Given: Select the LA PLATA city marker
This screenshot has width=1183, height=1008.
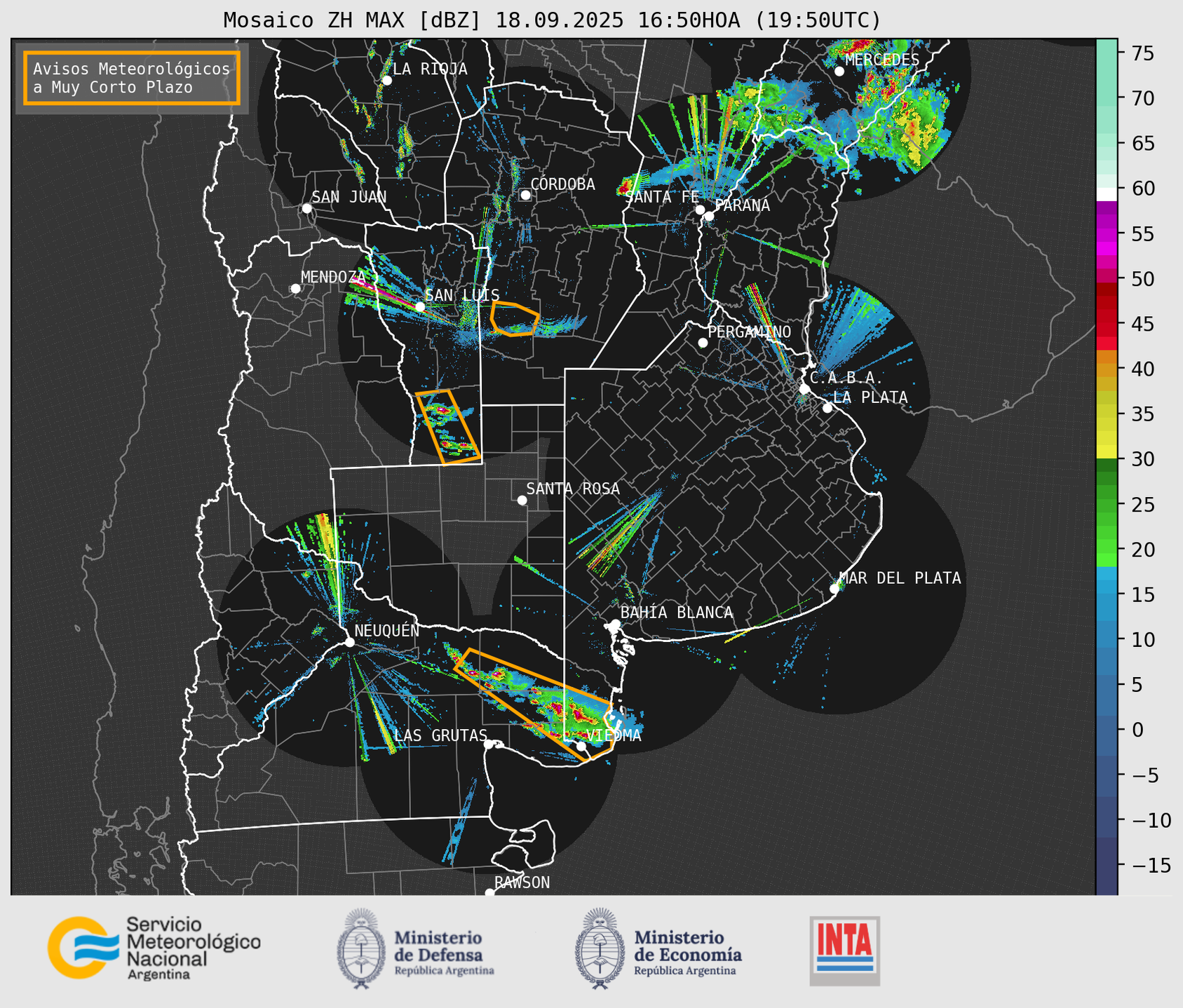Looking at the screenshot, I should pyautogui.click(x=827, y=408).
